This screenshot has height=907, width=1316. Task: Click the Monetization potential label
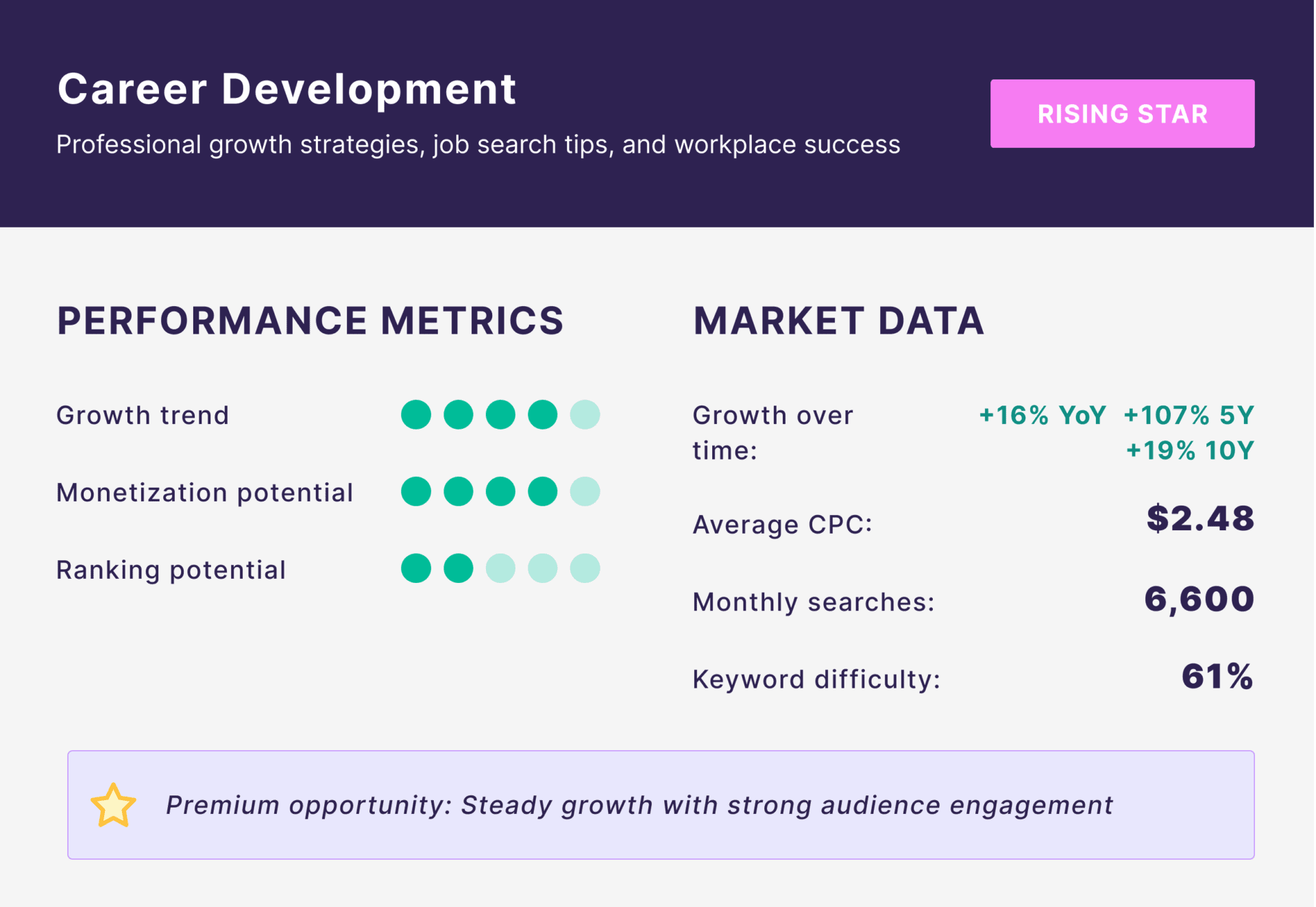(204, 493)
